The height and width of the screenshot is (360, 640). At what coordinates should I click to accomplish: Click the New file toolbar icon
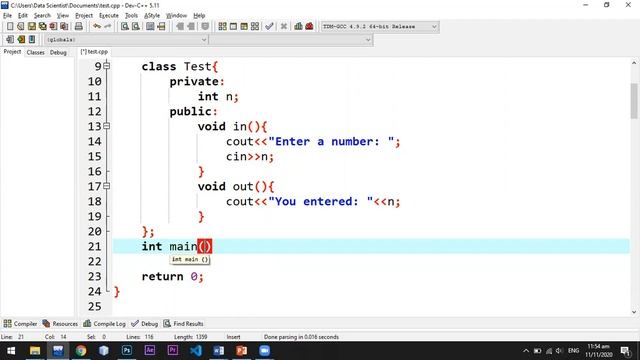[x=10, y=27]
